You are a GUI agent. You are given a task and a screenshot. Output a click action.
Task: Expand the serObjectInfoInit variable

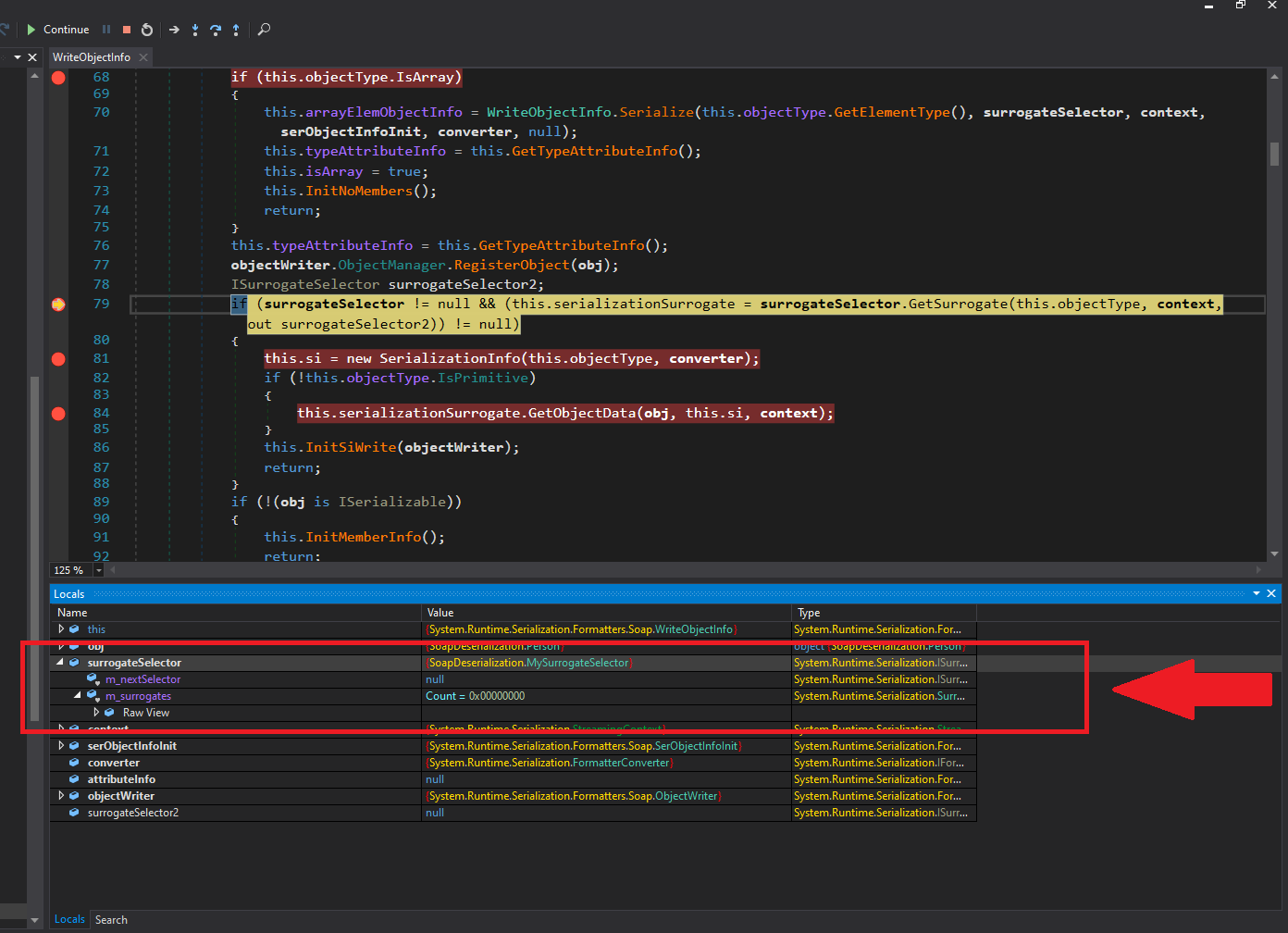pyautogui.click(x=61, y=746)
